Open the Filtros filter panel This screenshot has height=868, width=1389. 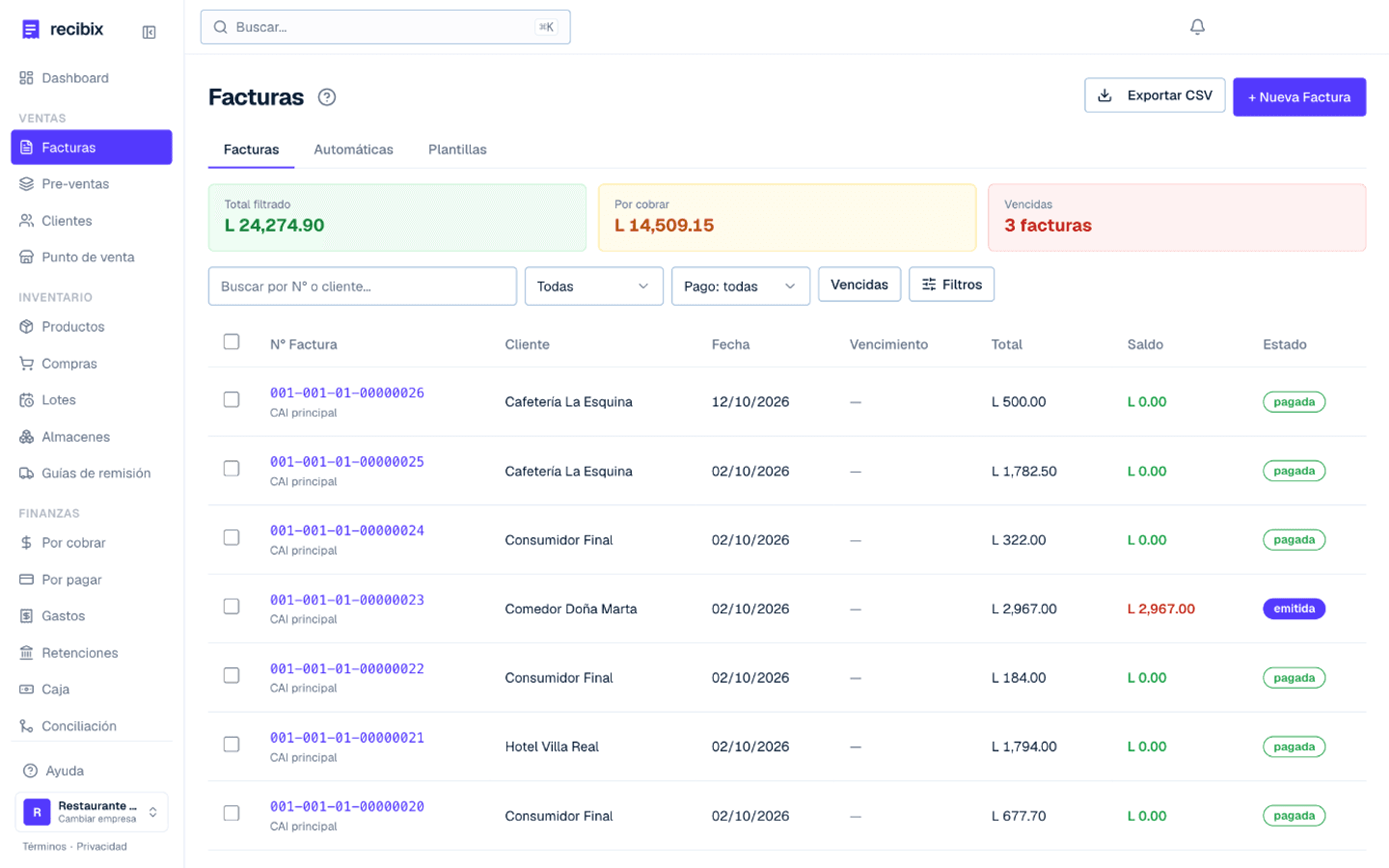[951, 285]
